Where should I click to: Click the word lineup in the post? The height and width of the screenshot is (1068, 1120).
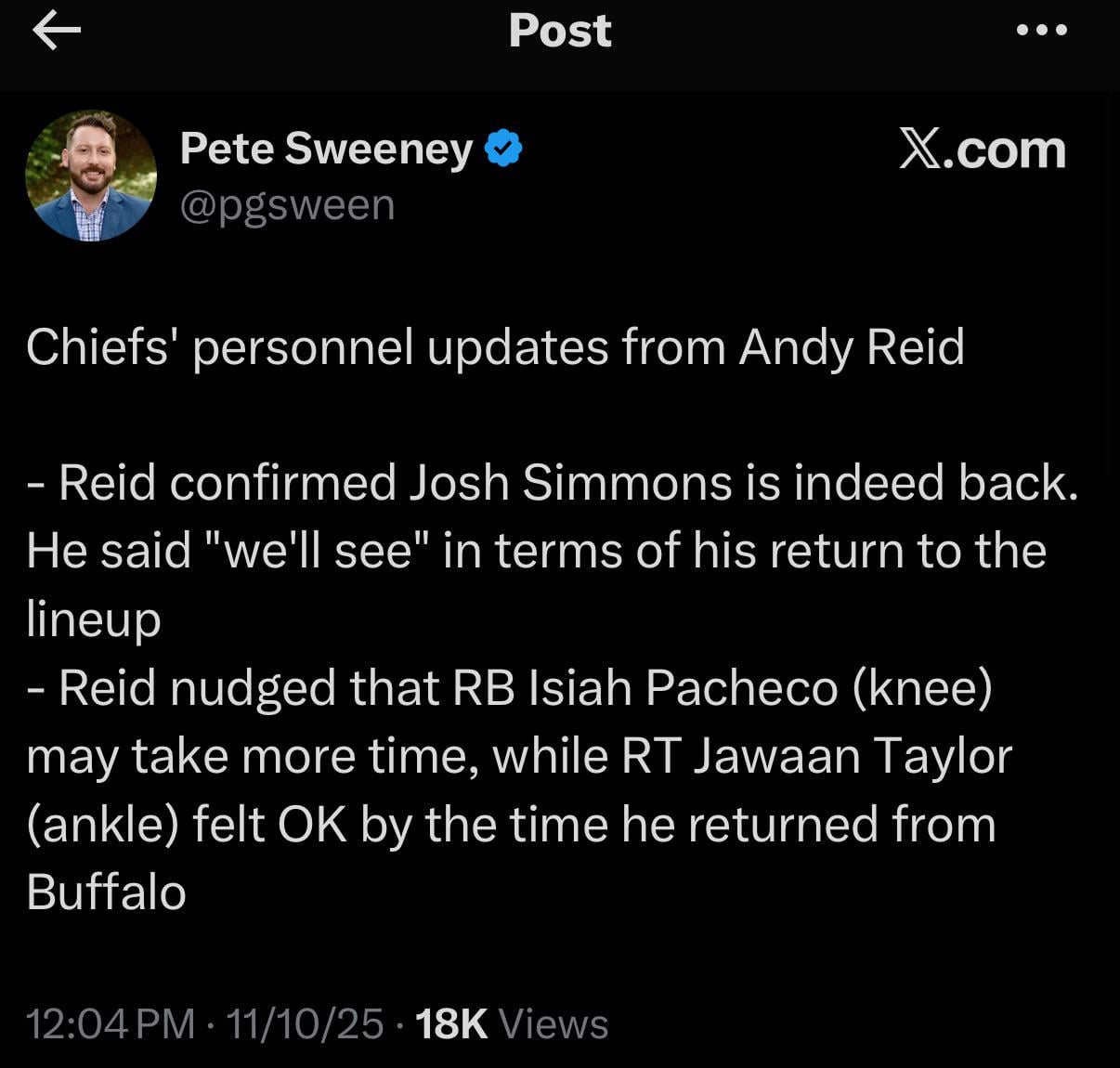94,620
